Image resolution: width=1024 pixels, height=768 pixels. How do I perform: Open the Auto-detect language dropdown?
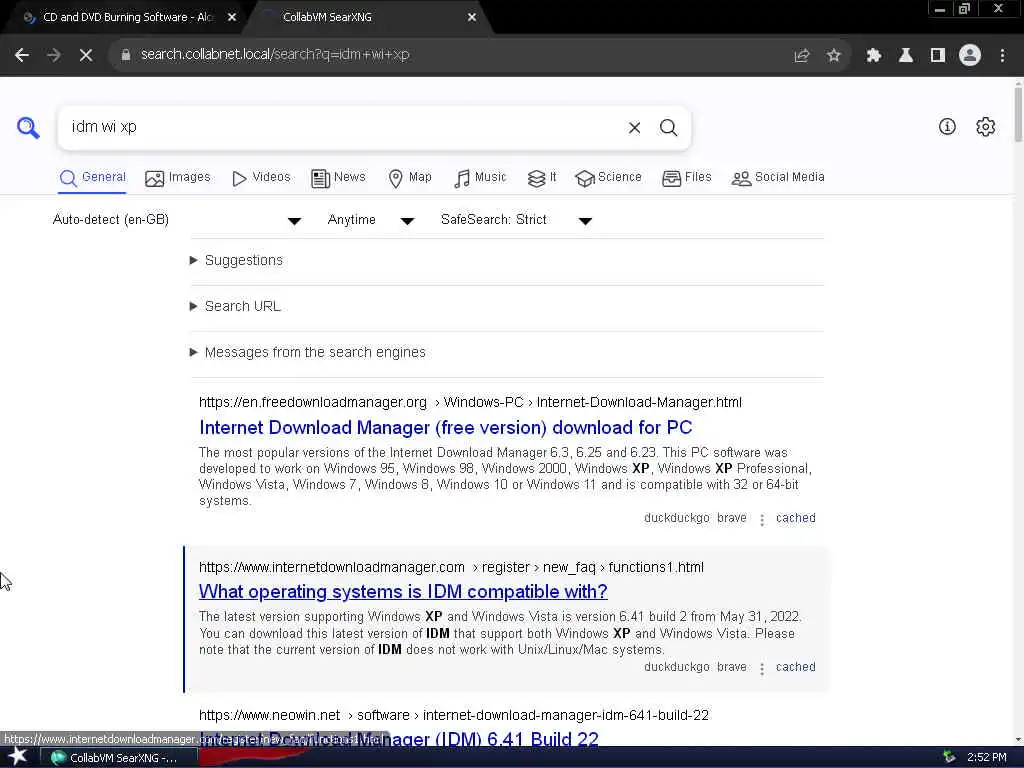(x=176, y=220)
